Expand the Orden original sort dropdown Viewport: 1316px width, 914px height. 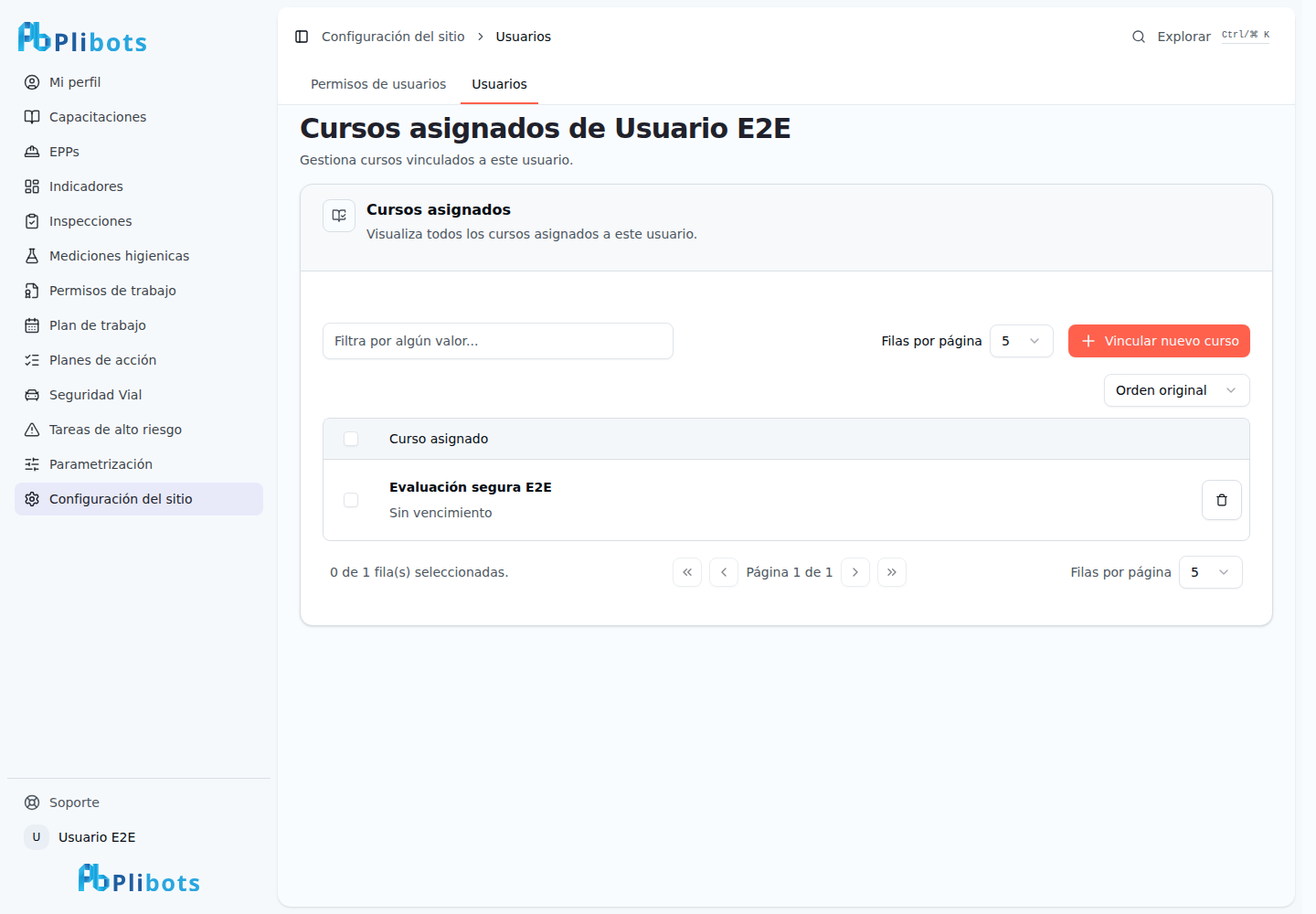click(x=1176, y=390)
